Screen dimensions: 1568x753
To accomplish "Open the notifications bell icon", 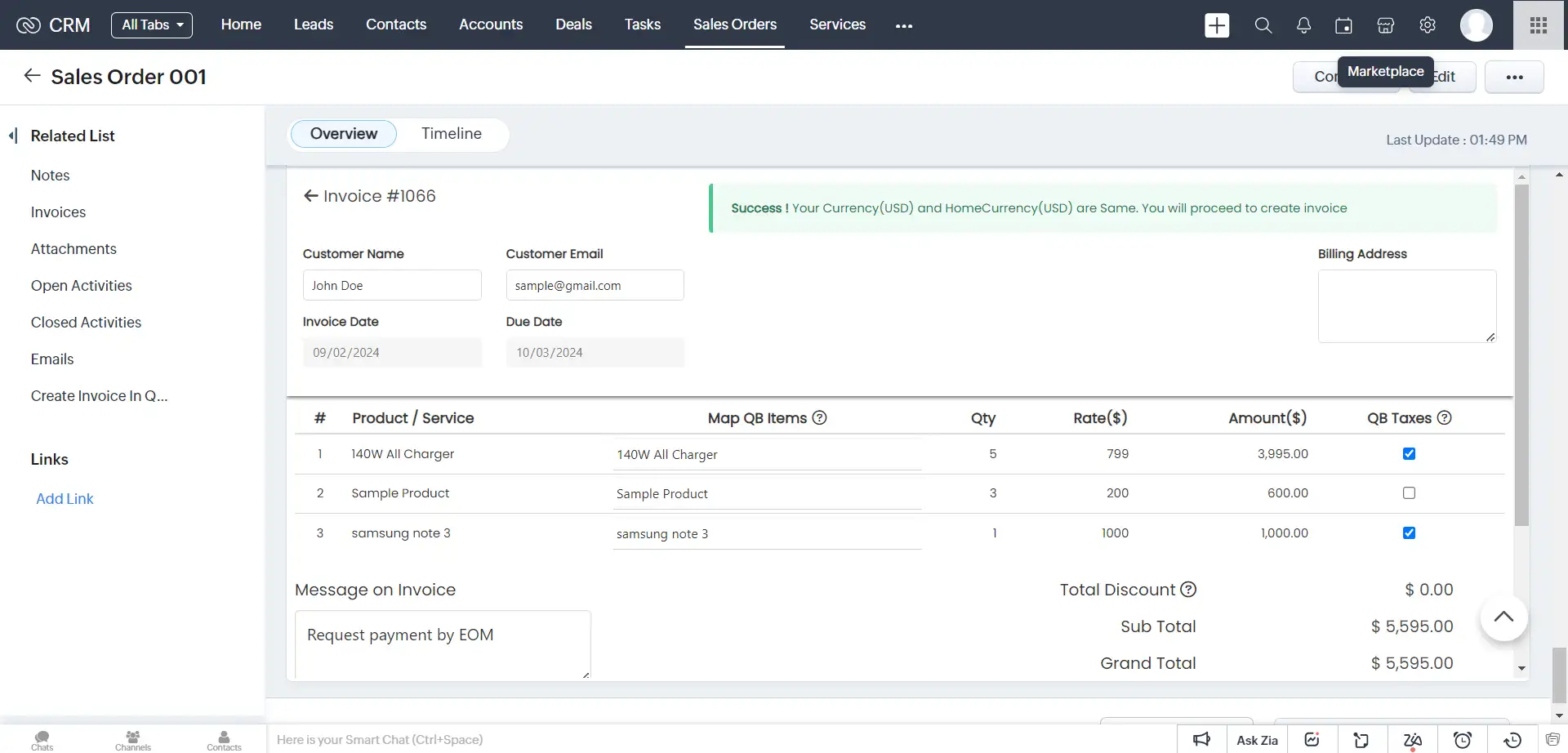I will click(x=1303, y=25).
